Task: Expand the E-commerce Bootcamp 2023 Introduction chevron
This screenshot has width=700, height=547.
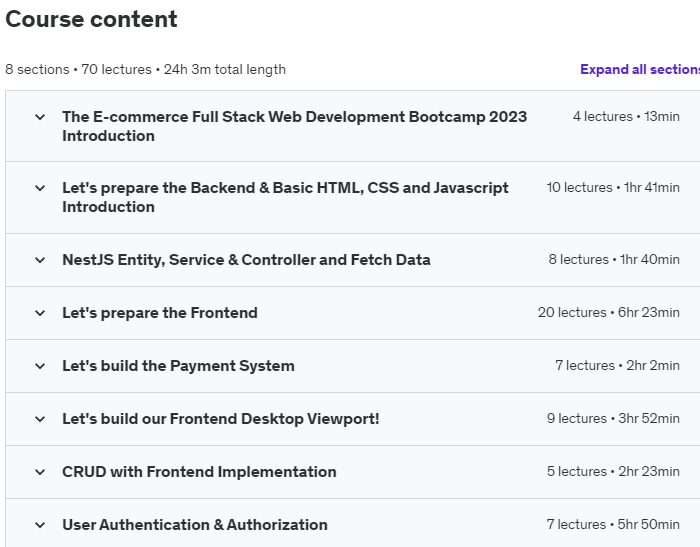Action: 40,117
